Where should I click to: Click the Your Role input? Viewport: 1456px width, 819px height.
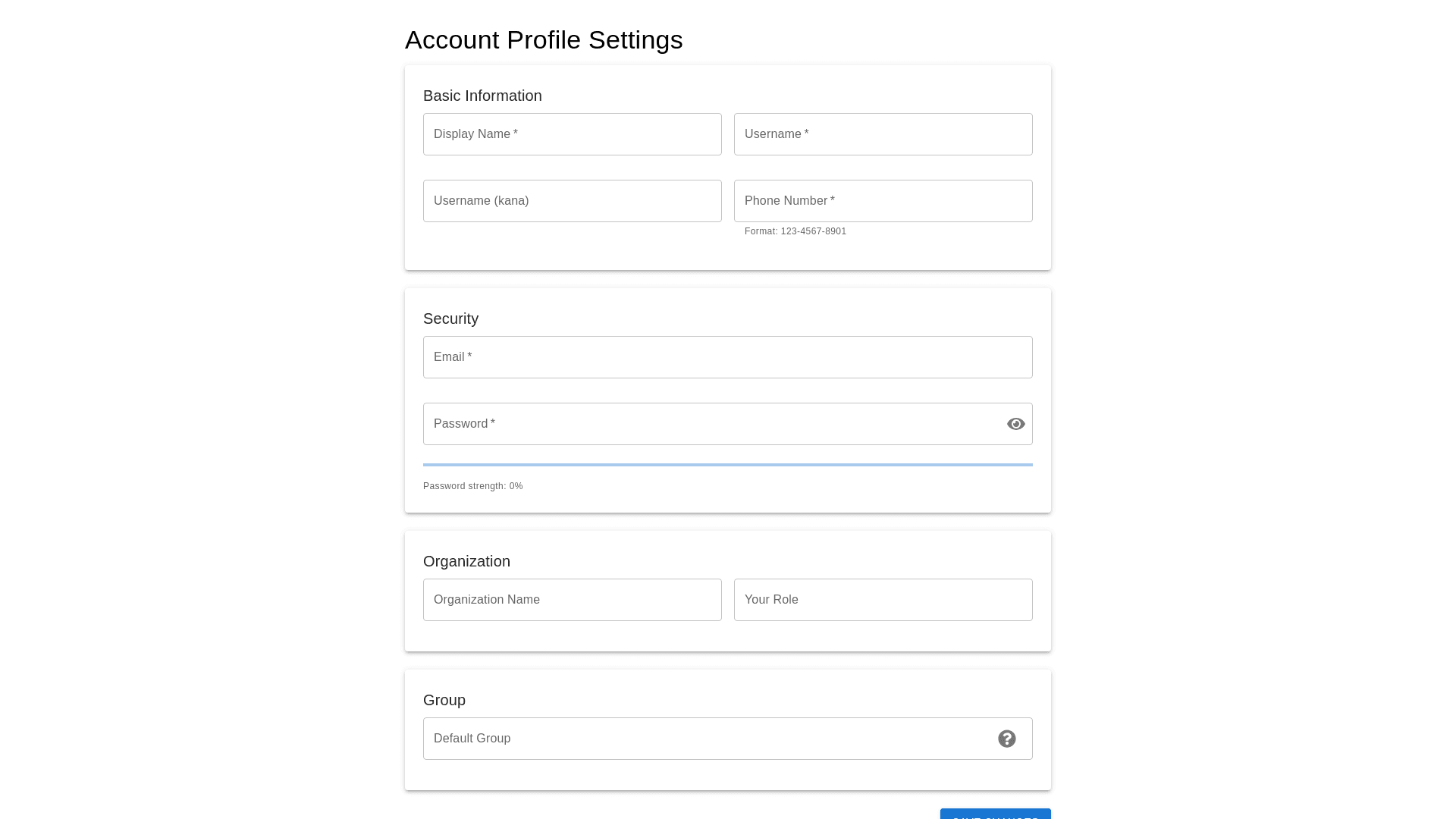(883, 600)
